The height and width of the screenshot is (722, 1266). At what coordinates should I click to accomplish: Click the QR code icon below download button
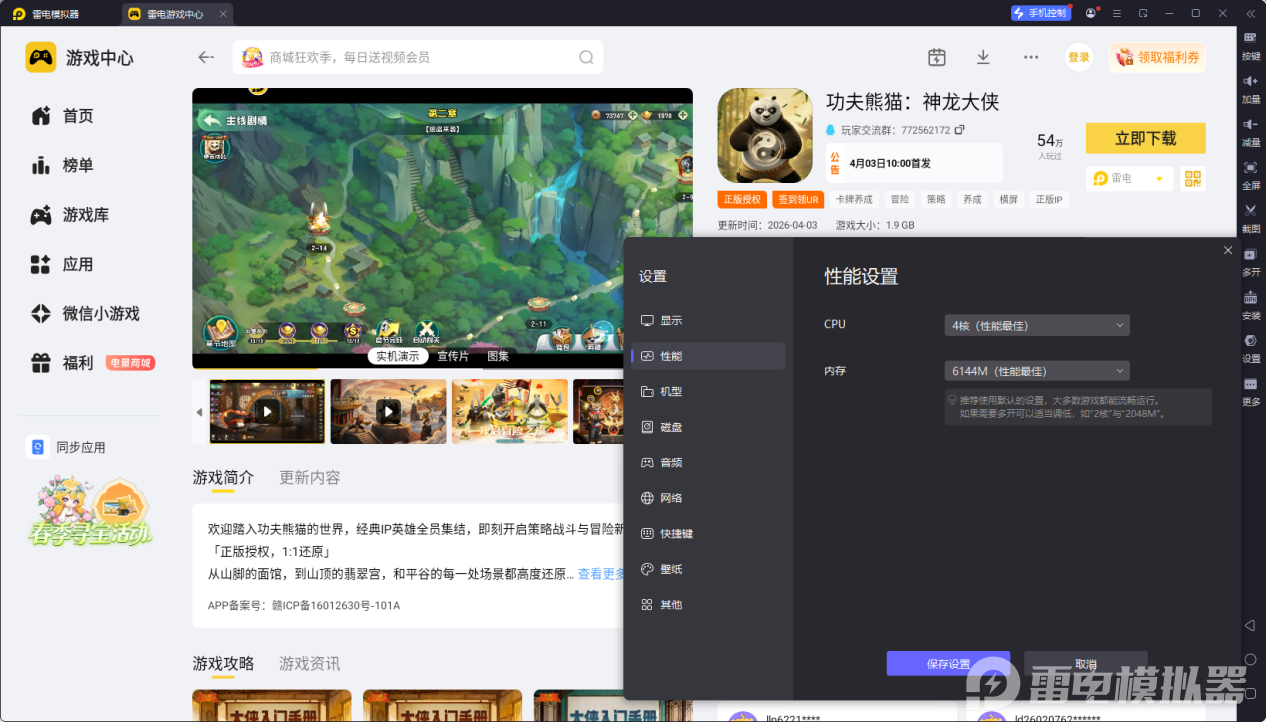1192,178
